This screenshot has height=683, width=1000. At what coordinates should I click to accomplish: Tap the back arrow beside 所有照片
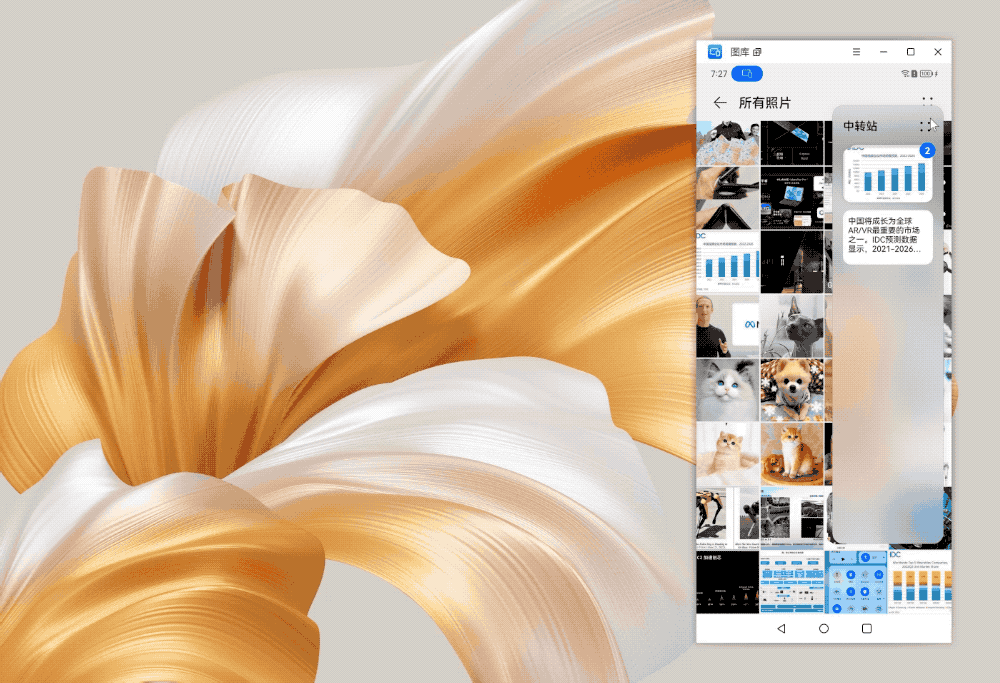pyautogui.click(x=720, y=103)
